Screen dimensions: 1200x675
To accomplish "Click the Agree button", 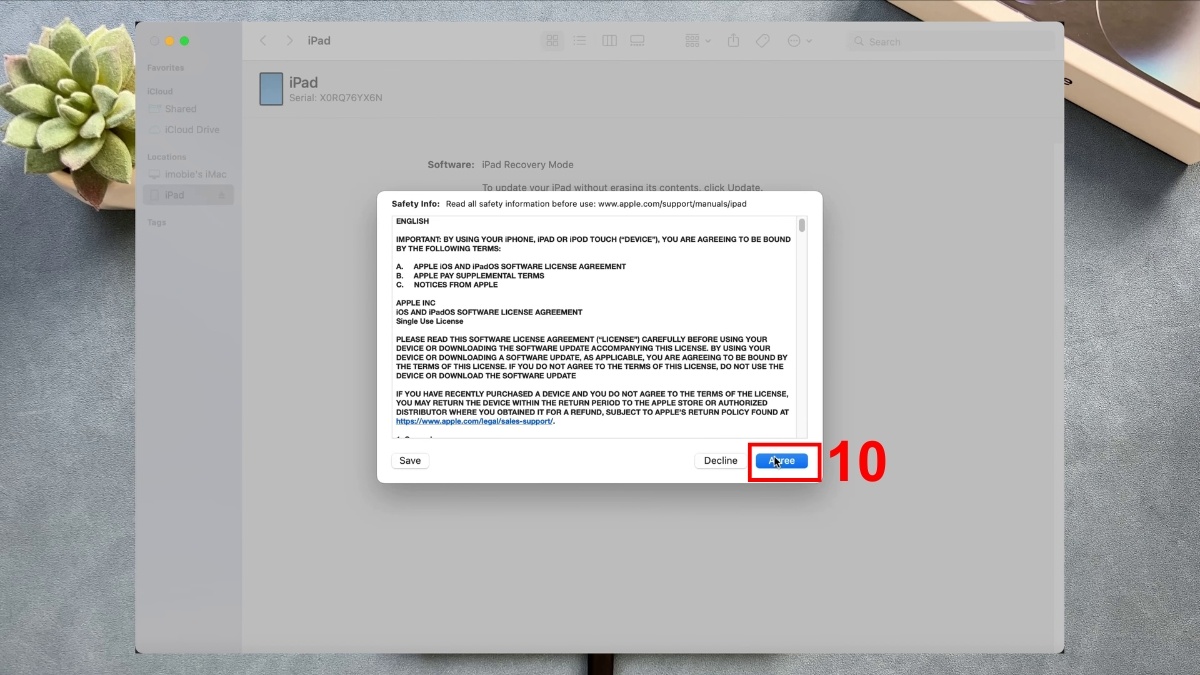I will tap(781, 461).
